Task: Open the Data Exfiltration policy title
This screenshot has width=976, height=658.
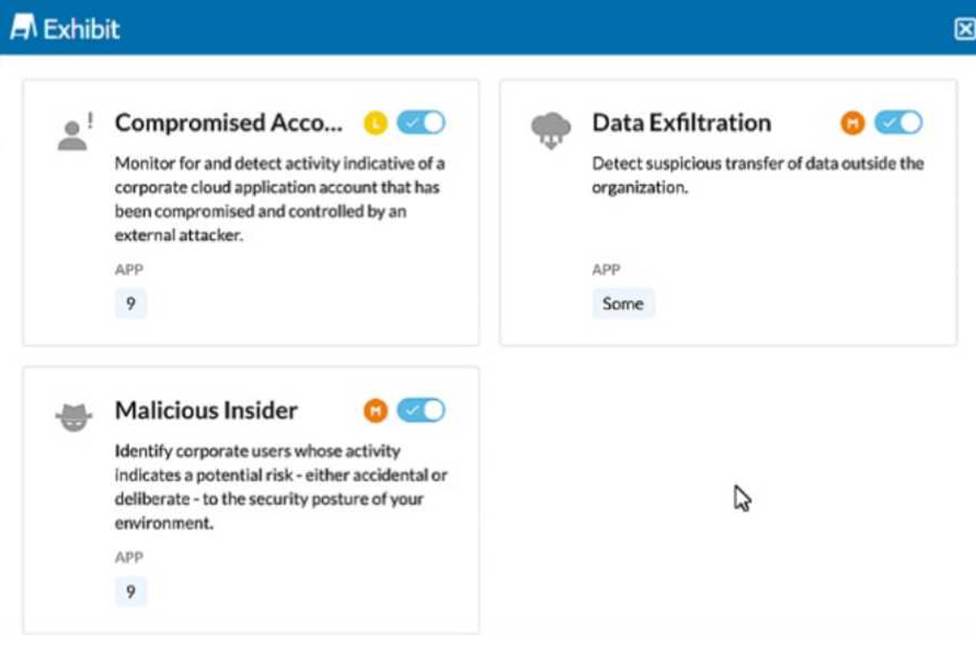Action: 681,123
